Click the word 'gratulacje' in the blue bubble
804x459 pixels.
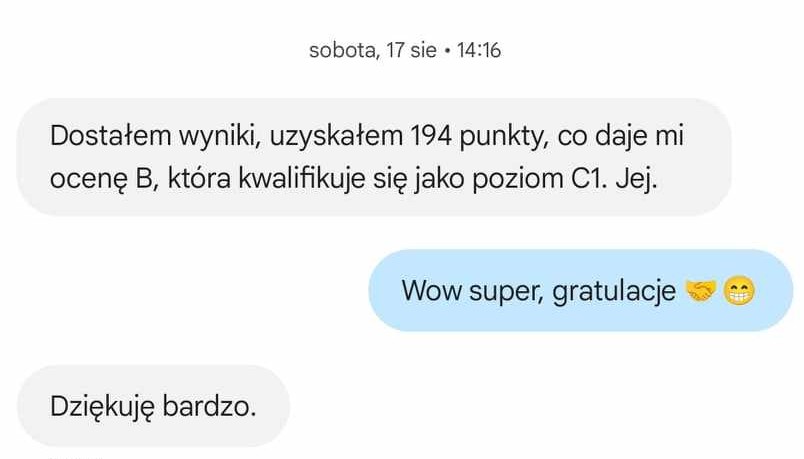(x=614, y=291)
